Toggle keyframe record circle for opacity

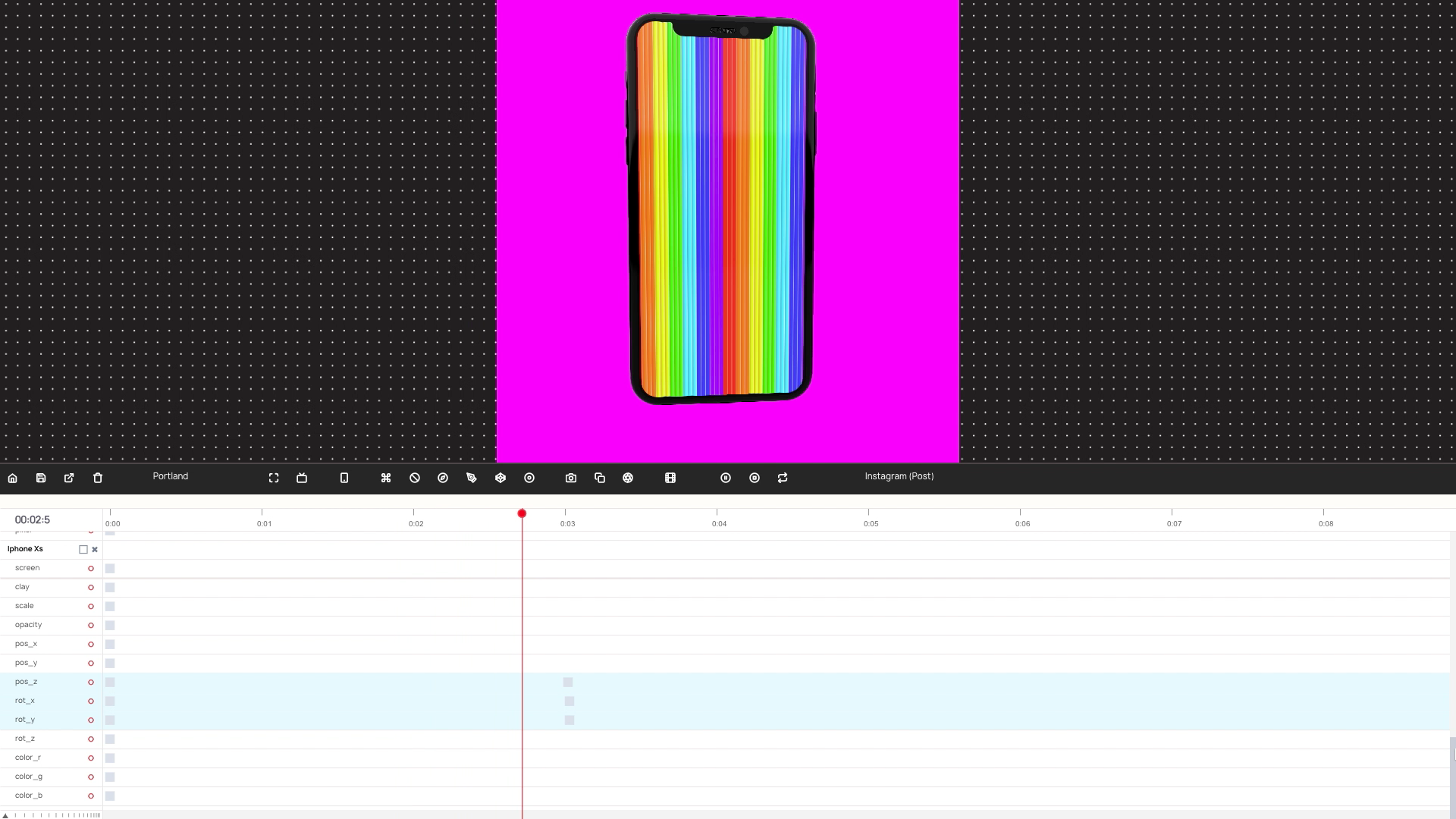pyautogui.click(x=91, y=626)
